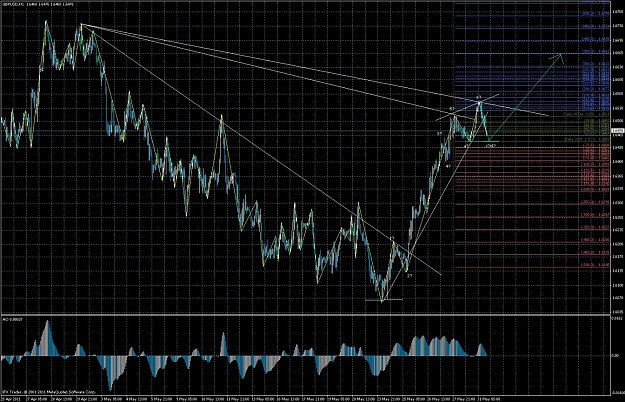Click the 1.6500 price axis label
The image size is (625, 402).
coord(617,120)
